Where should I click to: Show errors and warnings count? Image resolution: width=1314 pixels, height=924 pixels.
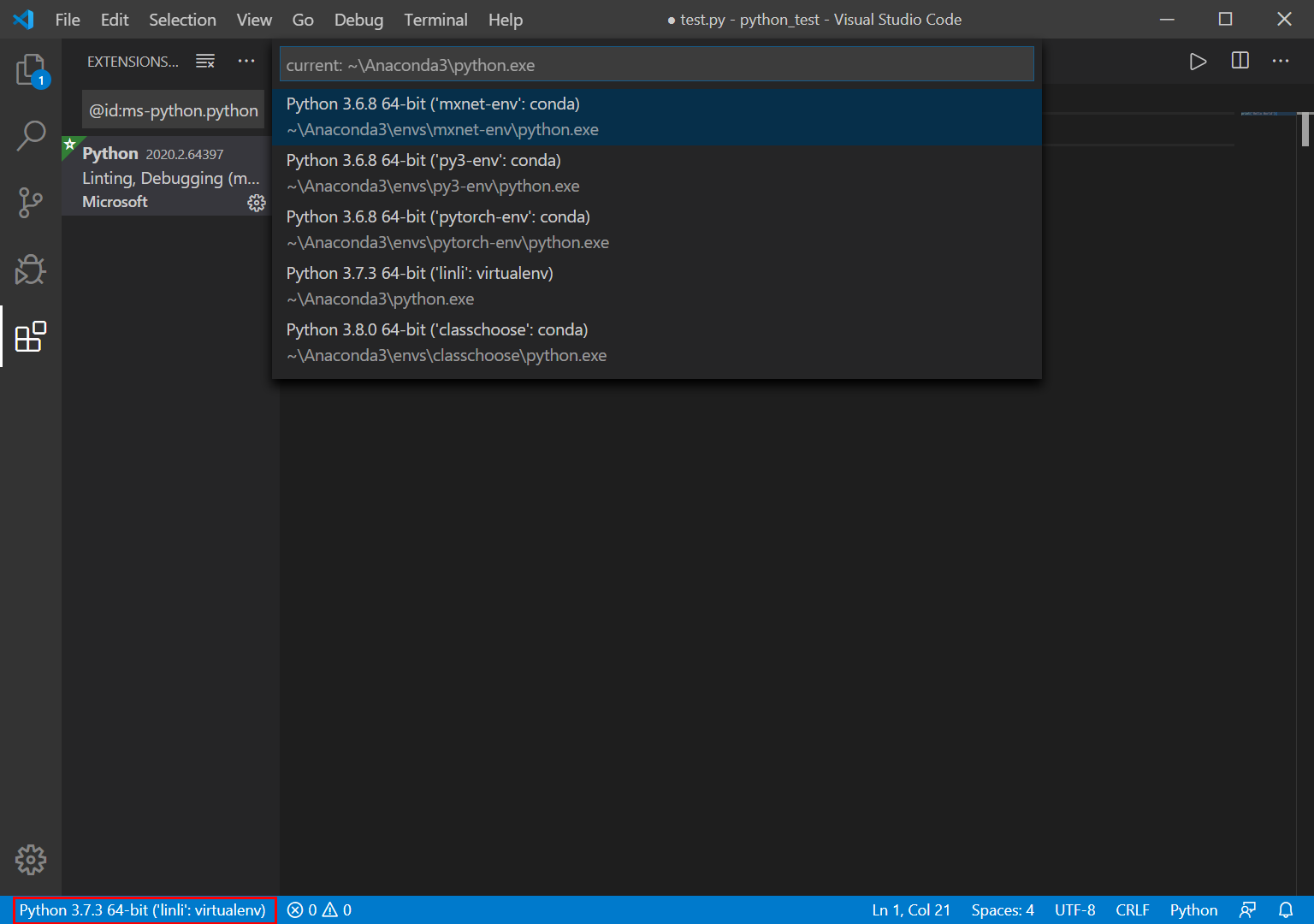pyautogui.click(x=319, y=910)
